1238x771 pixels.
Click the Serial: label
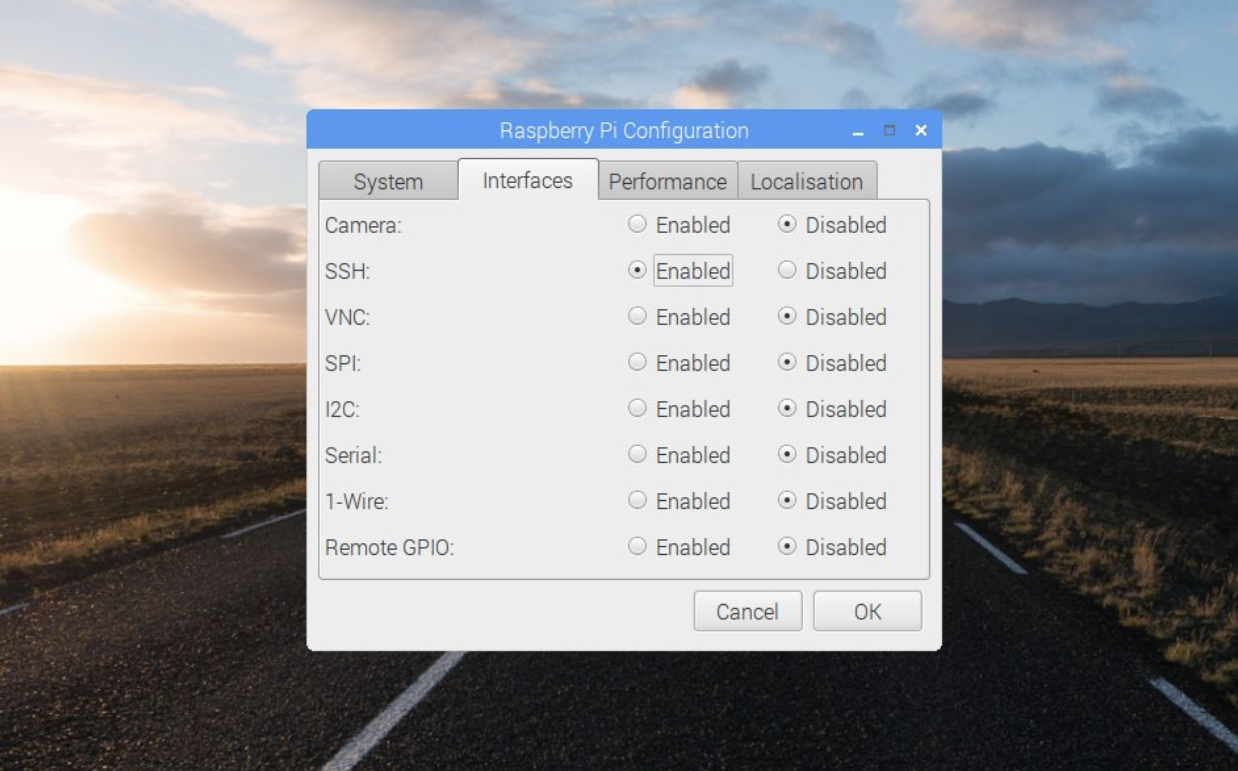coord(354,456)
